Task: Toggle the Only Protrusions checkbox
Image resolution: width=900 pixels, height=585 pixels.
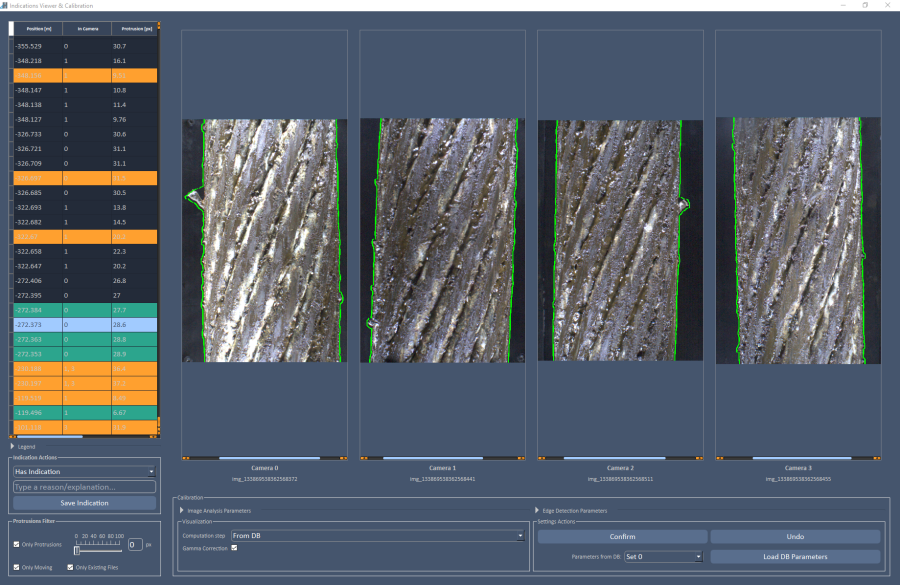Action: [17, 545]
